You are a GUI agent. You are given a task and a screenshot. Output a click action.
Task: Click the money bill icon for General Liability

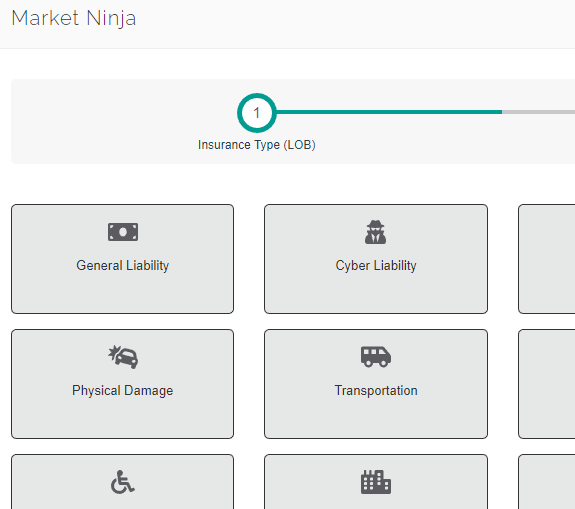[123, 232]
